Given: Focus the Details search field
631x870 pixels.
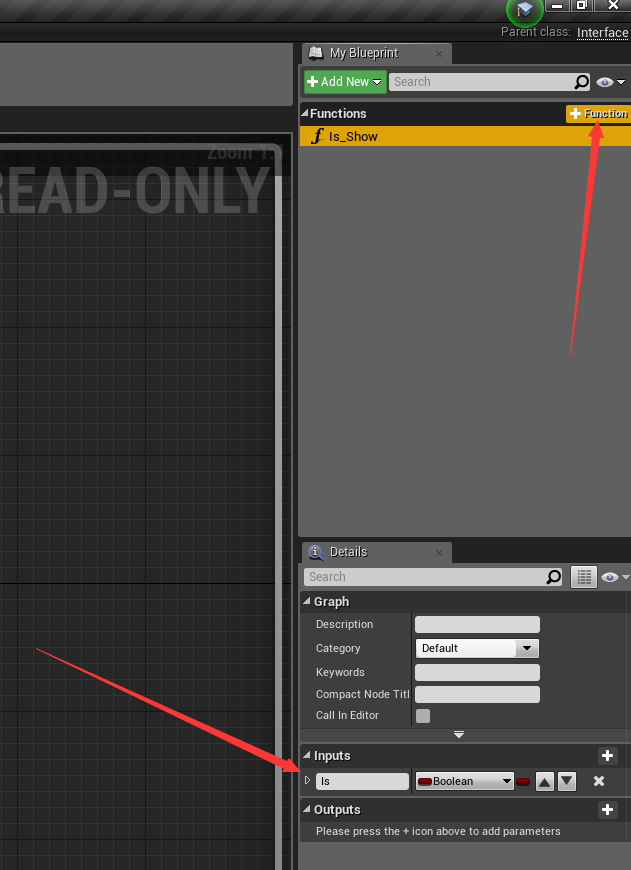Looking at the screenshot, I should click(425, 576).
